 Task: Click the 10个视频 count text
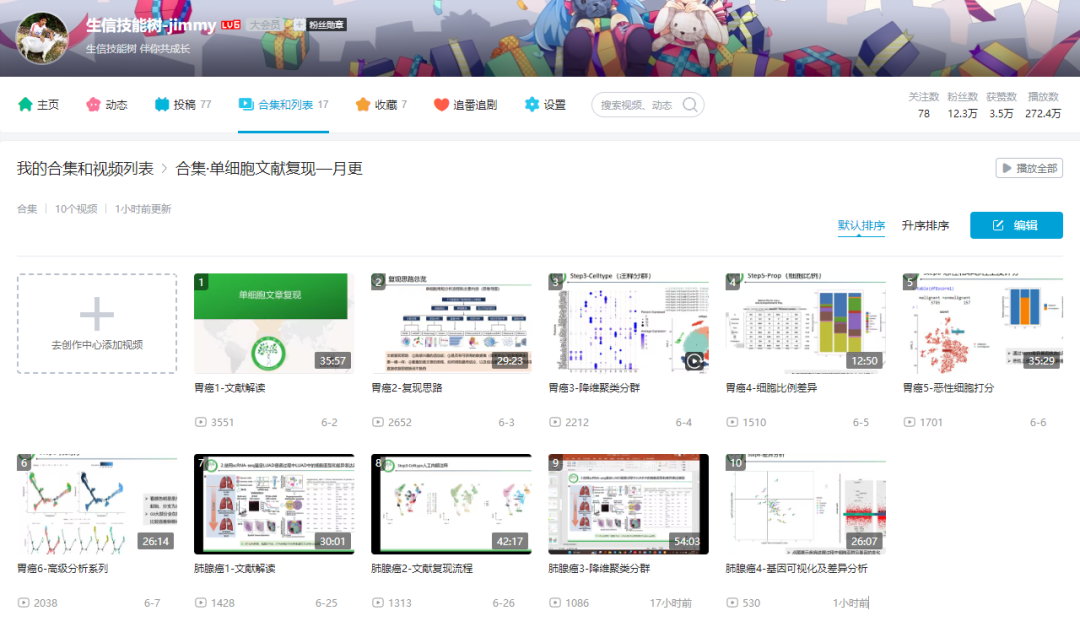coord(76,209)
